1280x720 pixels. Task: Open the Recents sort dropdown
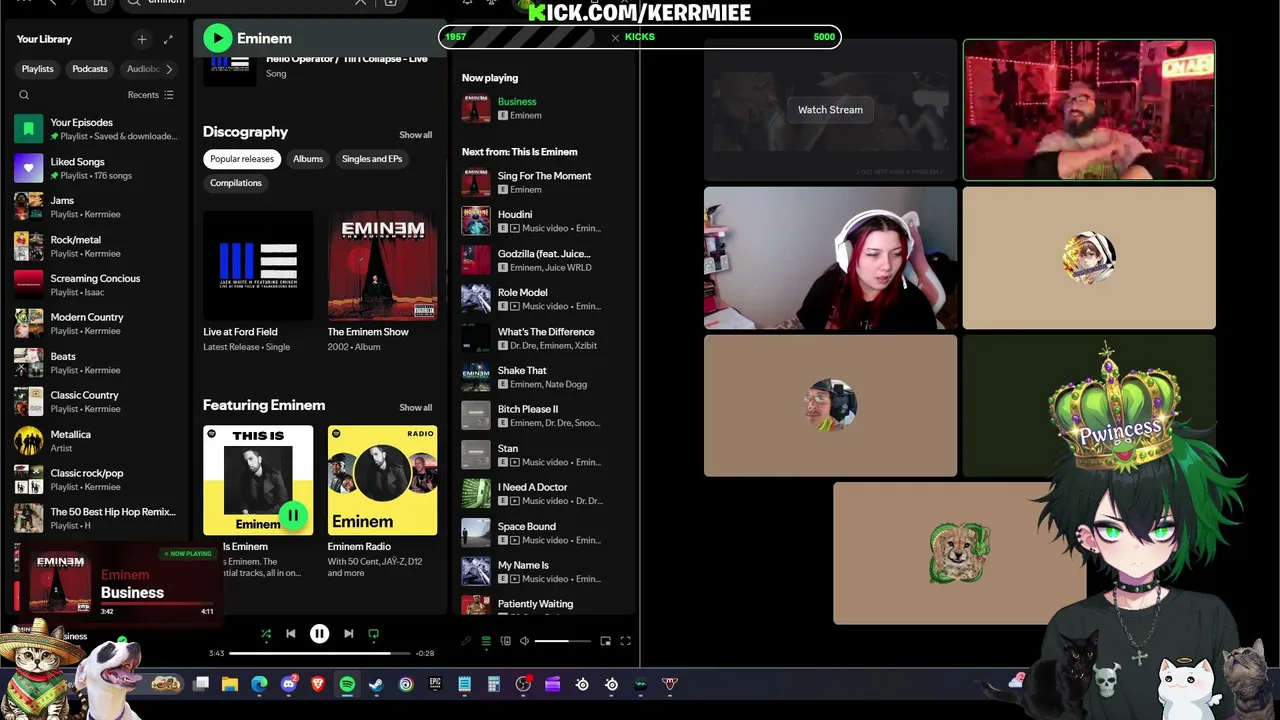[x=151, y=95]
